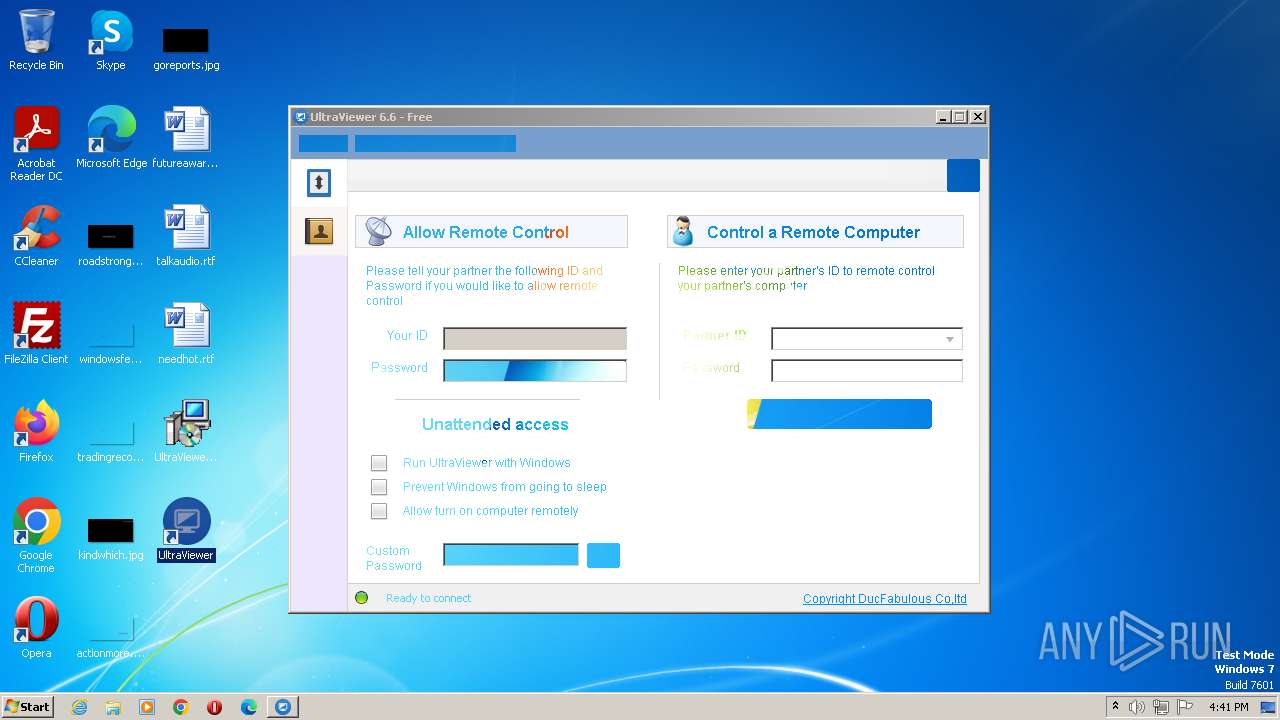Click the blue button at top right of UltraViewer panel
The height and width of the screenshot is (720, 1280).
pyautogui.click(x=963, y=175)
